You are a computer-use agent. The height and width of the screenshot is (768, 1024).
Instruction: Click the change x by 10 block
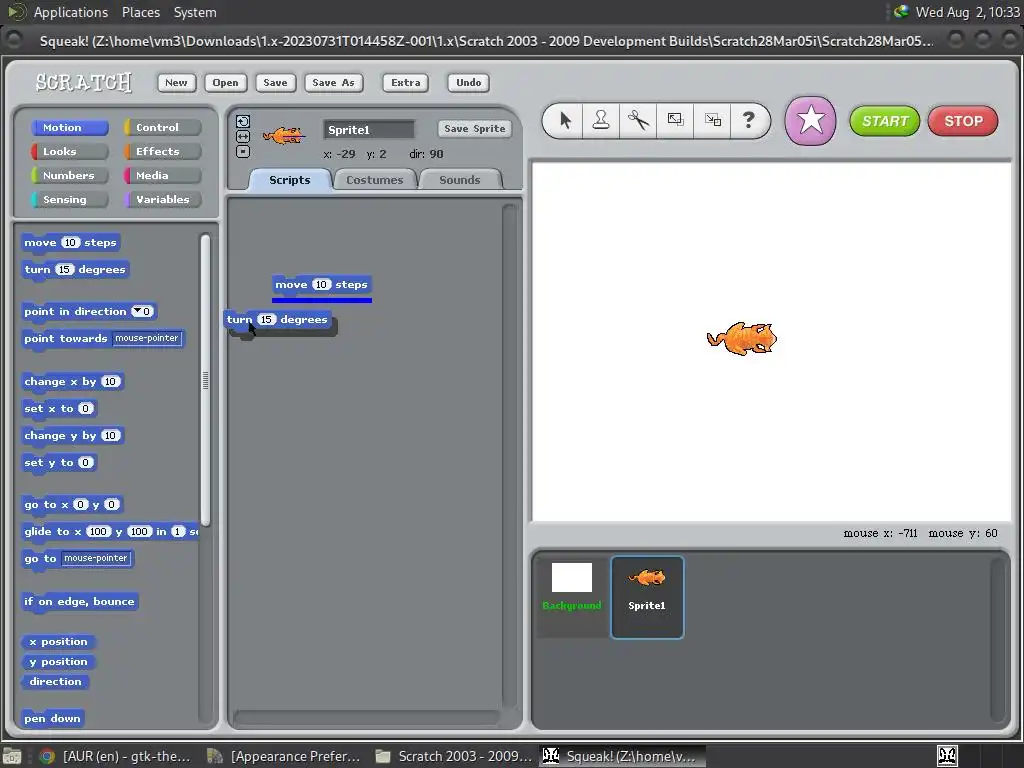click(72, 382)
